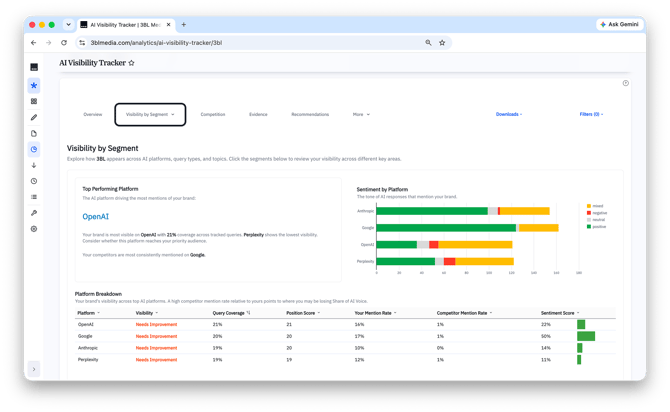Expand the Downloads dropdown
670x412 pixels.
tap(508, 114)
